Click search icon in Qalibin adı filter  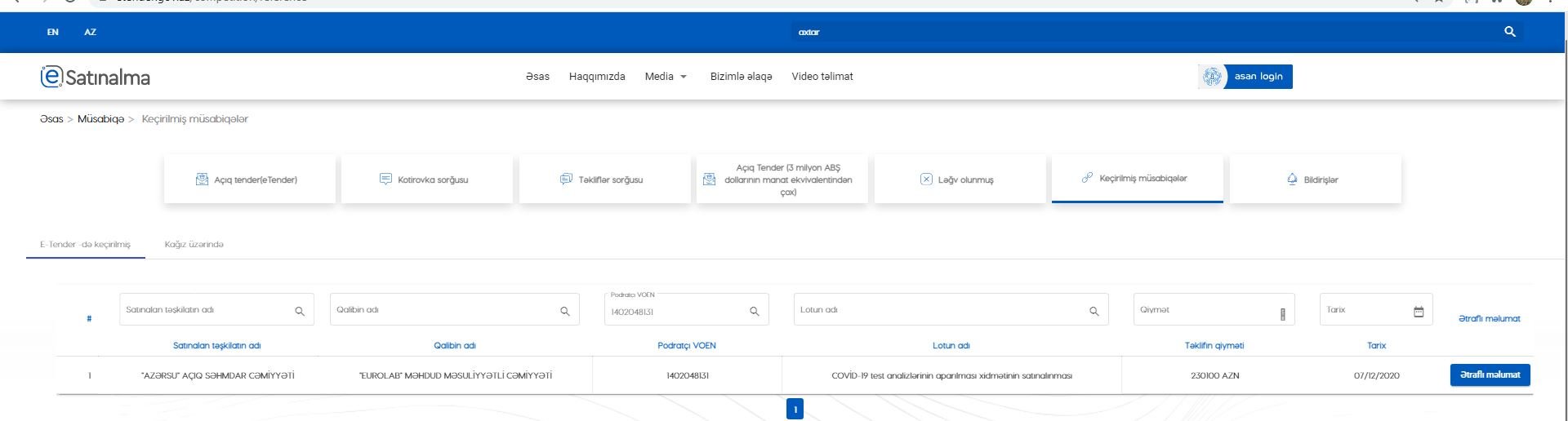(x=564, y=311)
